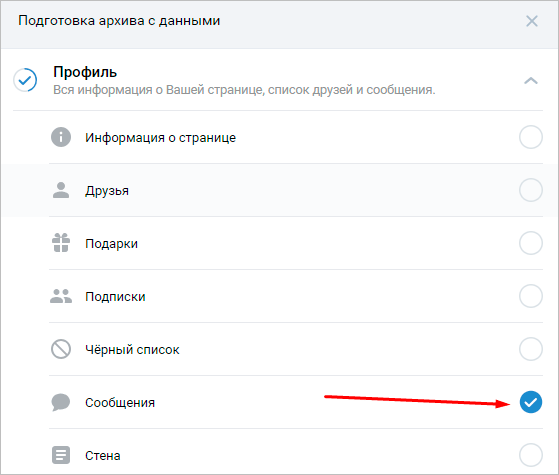Enable the Стена checkbox
Viewport: 559px width, 475px height.
coord(531,455)
